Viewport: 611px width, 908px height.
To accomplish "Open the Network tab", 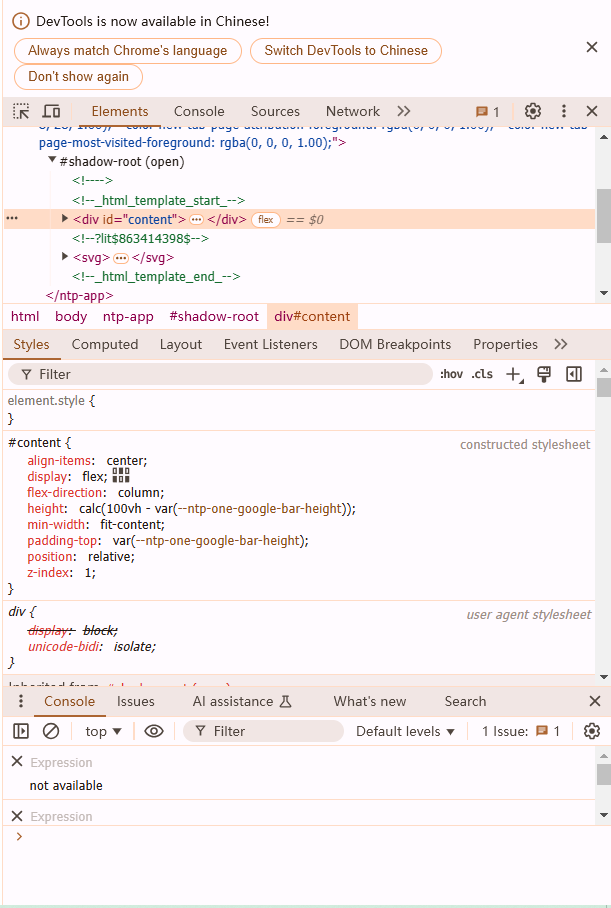I will (x=353, y=111).
